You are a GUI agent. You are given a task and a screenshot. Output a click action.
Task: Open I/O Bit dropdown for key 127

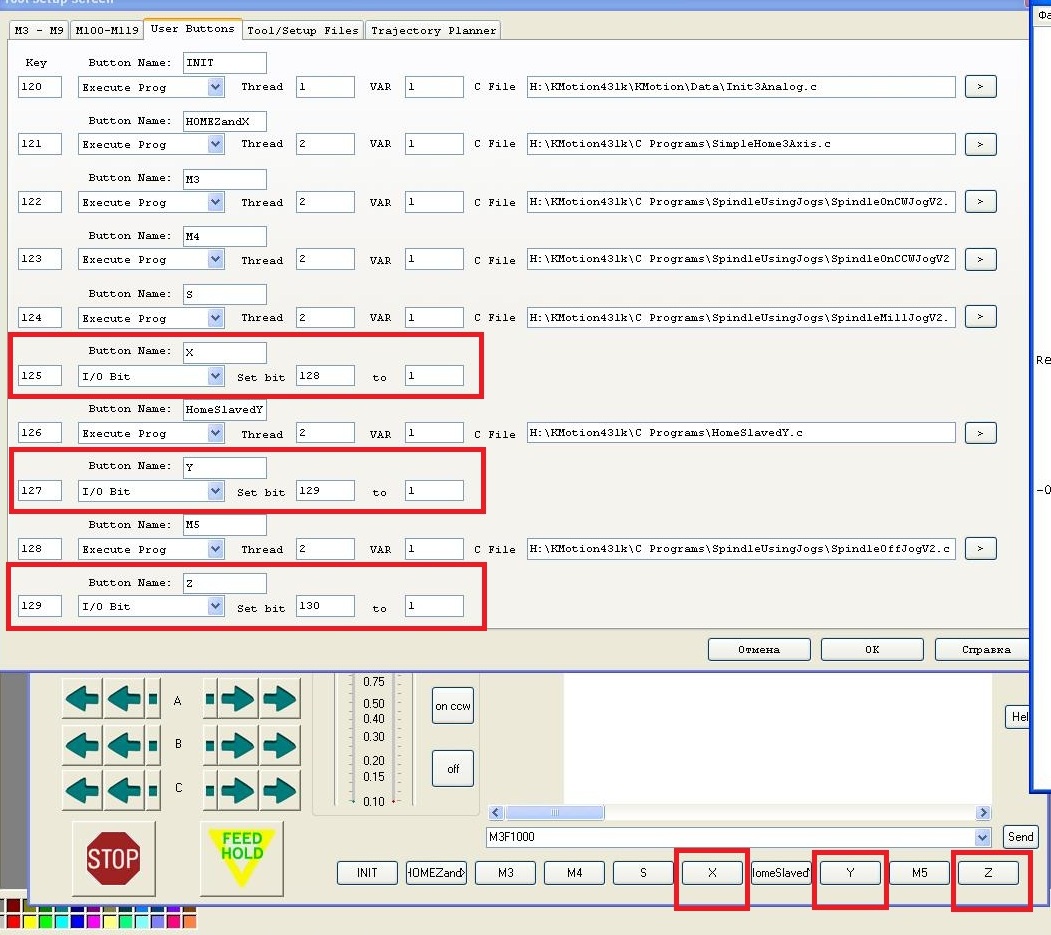[x=215, y=491]
